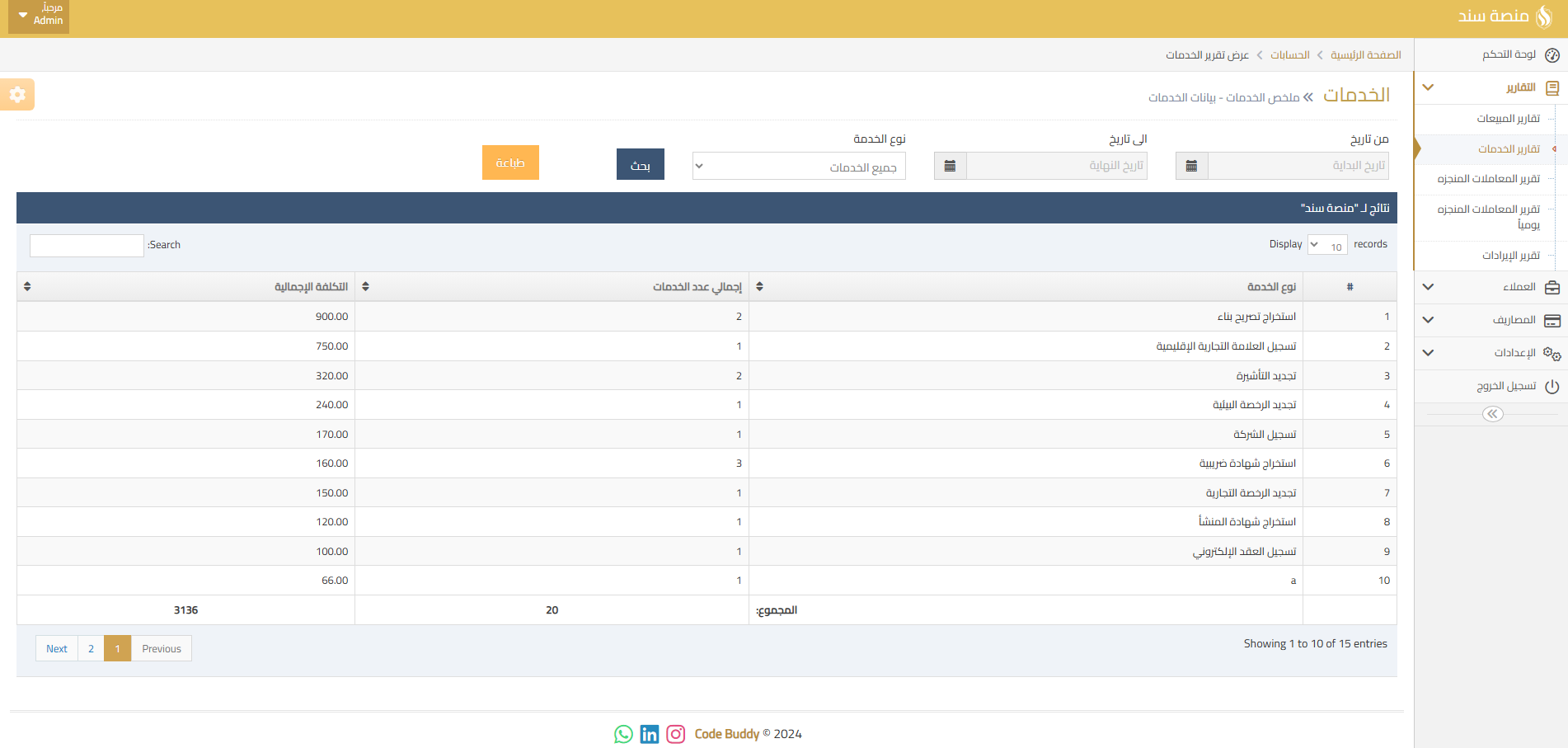This screenshot has width=1568, height=748.
Task: Expand the العملاء sidebar section chevron
Action: click(x=1429, y=287)
